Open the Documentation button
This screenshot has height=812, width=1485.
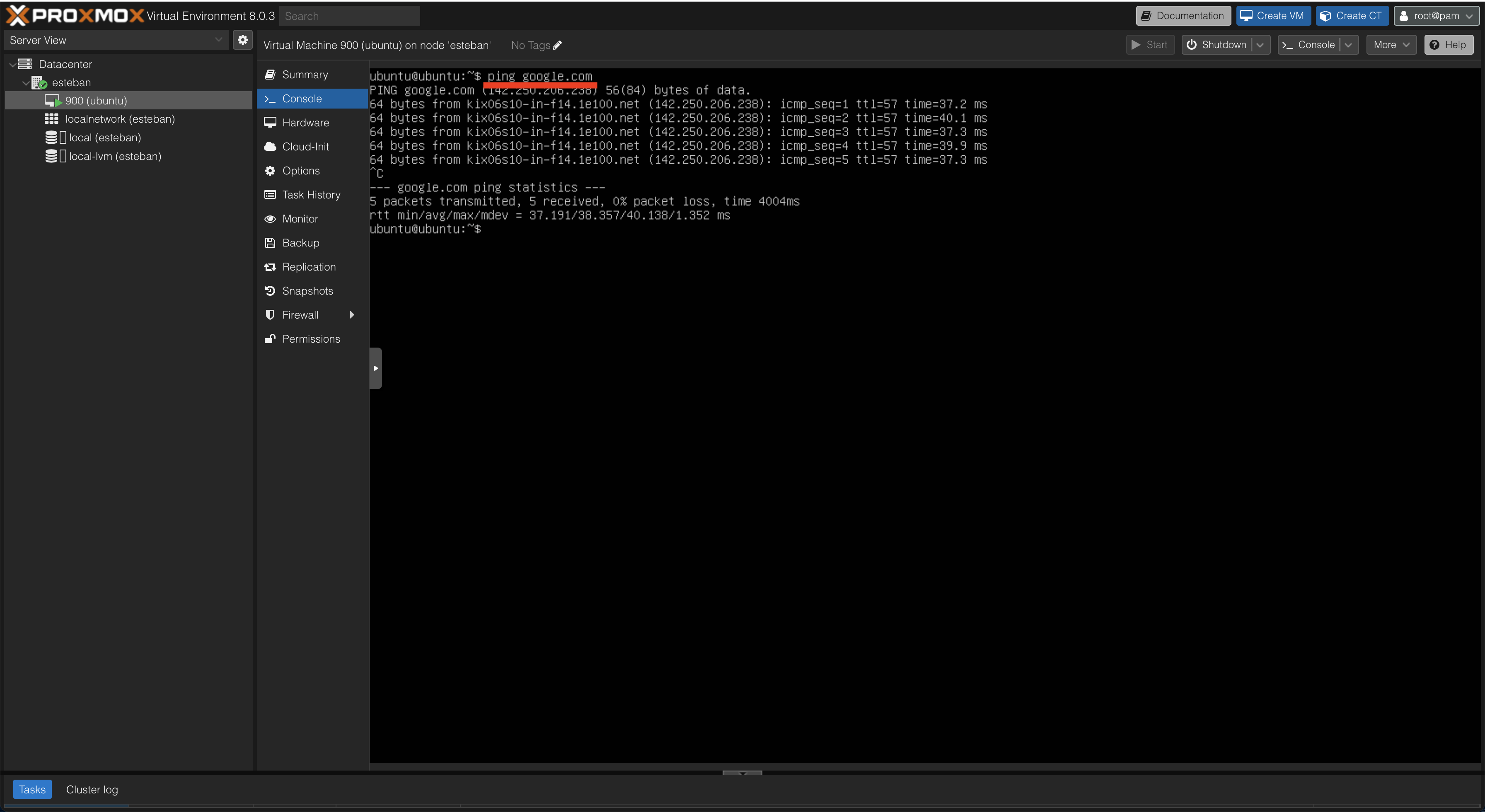pyautogui.click(x=1183, y=16)
